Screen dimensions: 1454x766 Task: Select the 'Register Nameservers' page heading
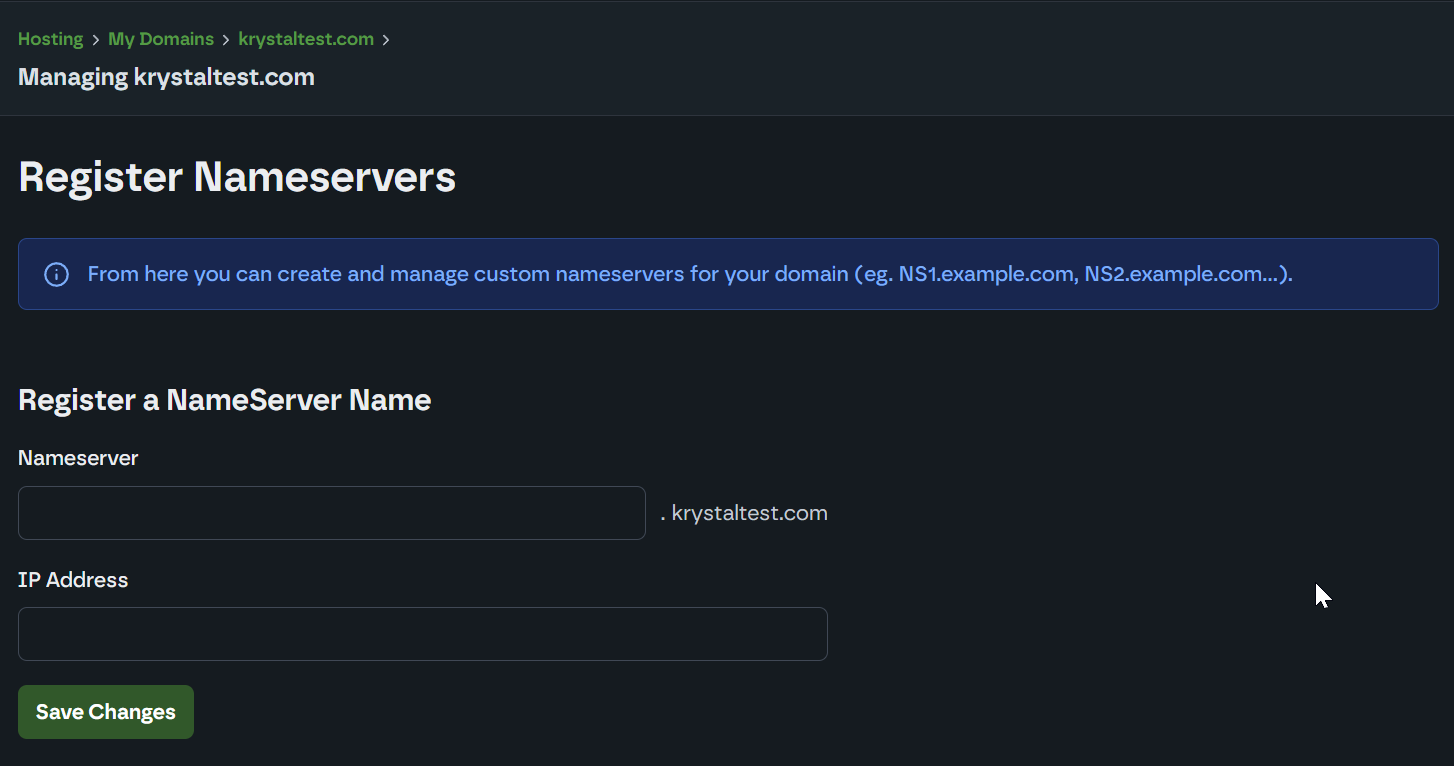point(237,177)
